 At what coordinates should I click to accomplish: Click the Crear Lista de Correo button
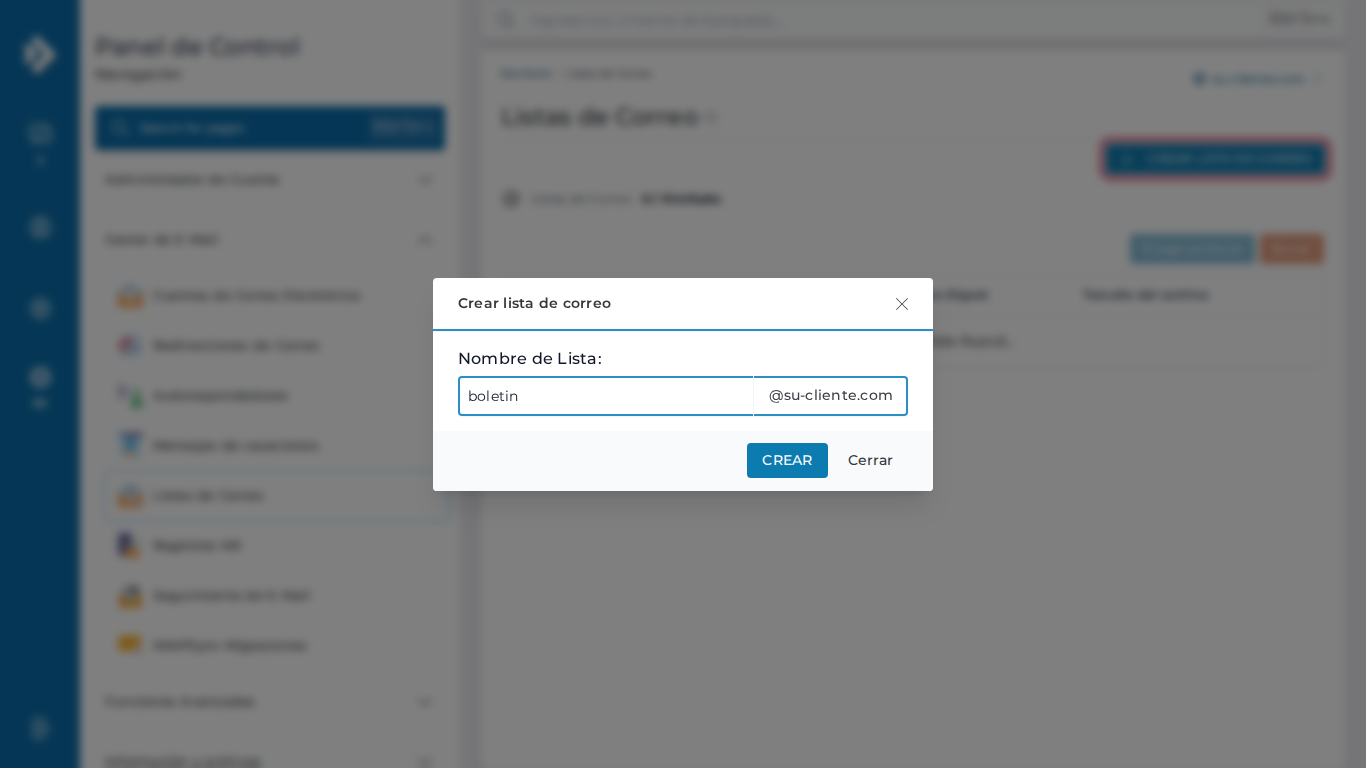click(1216, 159)
